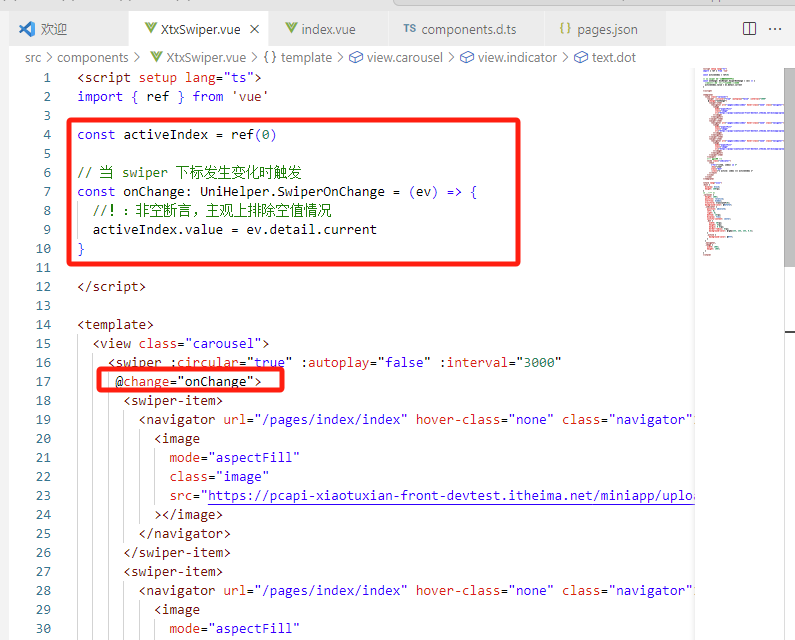Viewport: 795px width, 640px height.
Task: Click the non-null assertion comment line 8
Action: (x=212, y=210)
